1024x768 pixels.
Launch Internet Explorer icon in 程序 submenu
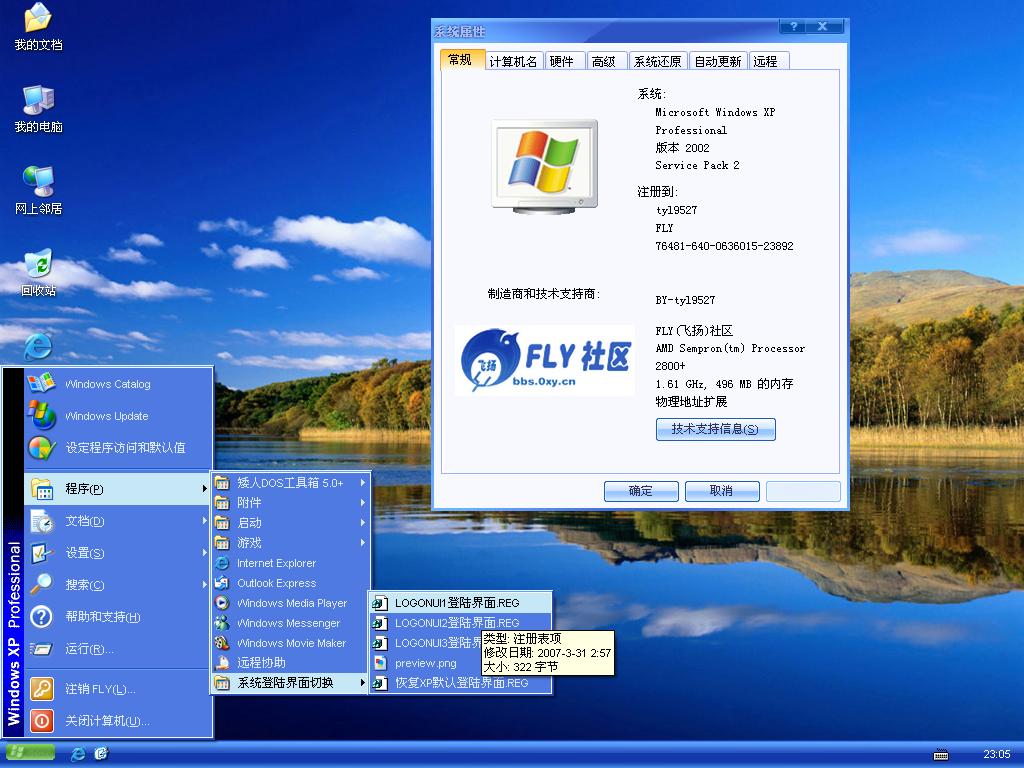(223, 563)
